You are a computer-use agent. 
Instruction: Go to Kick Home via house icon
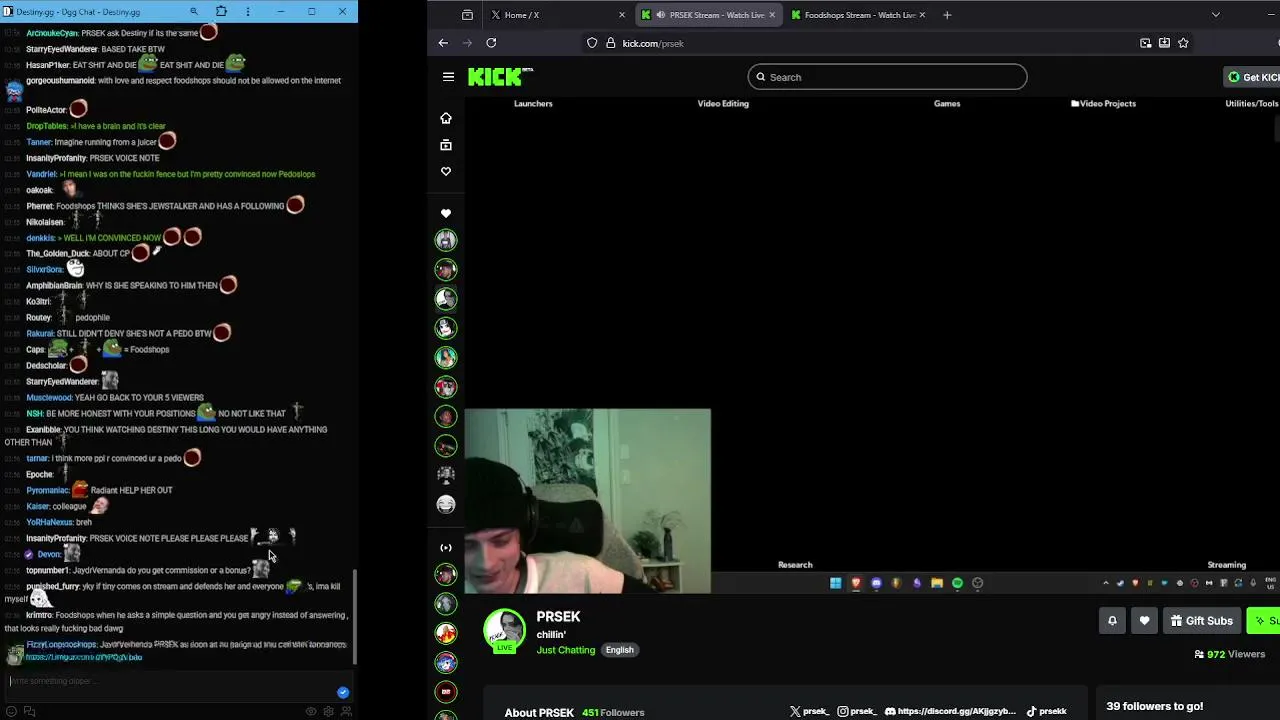coord(446,118)
